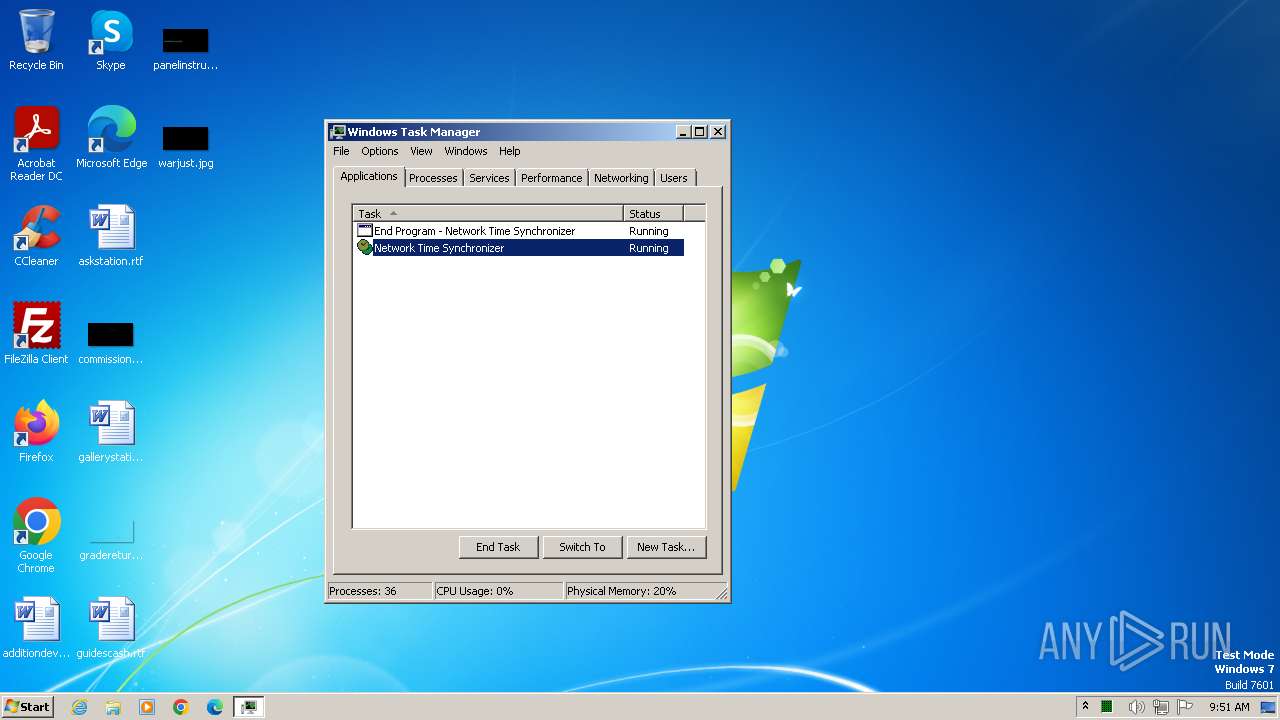Click the 'Processes: 36' status text
This screenshot has height=720, width=1280.
362,591
